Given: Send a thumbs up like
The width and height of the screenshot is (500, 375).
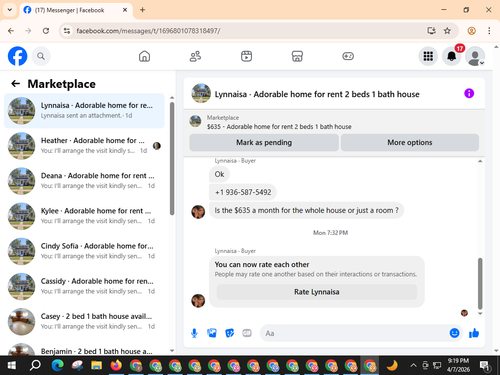Looking at the screenshot, I should (x=474, y=333).
